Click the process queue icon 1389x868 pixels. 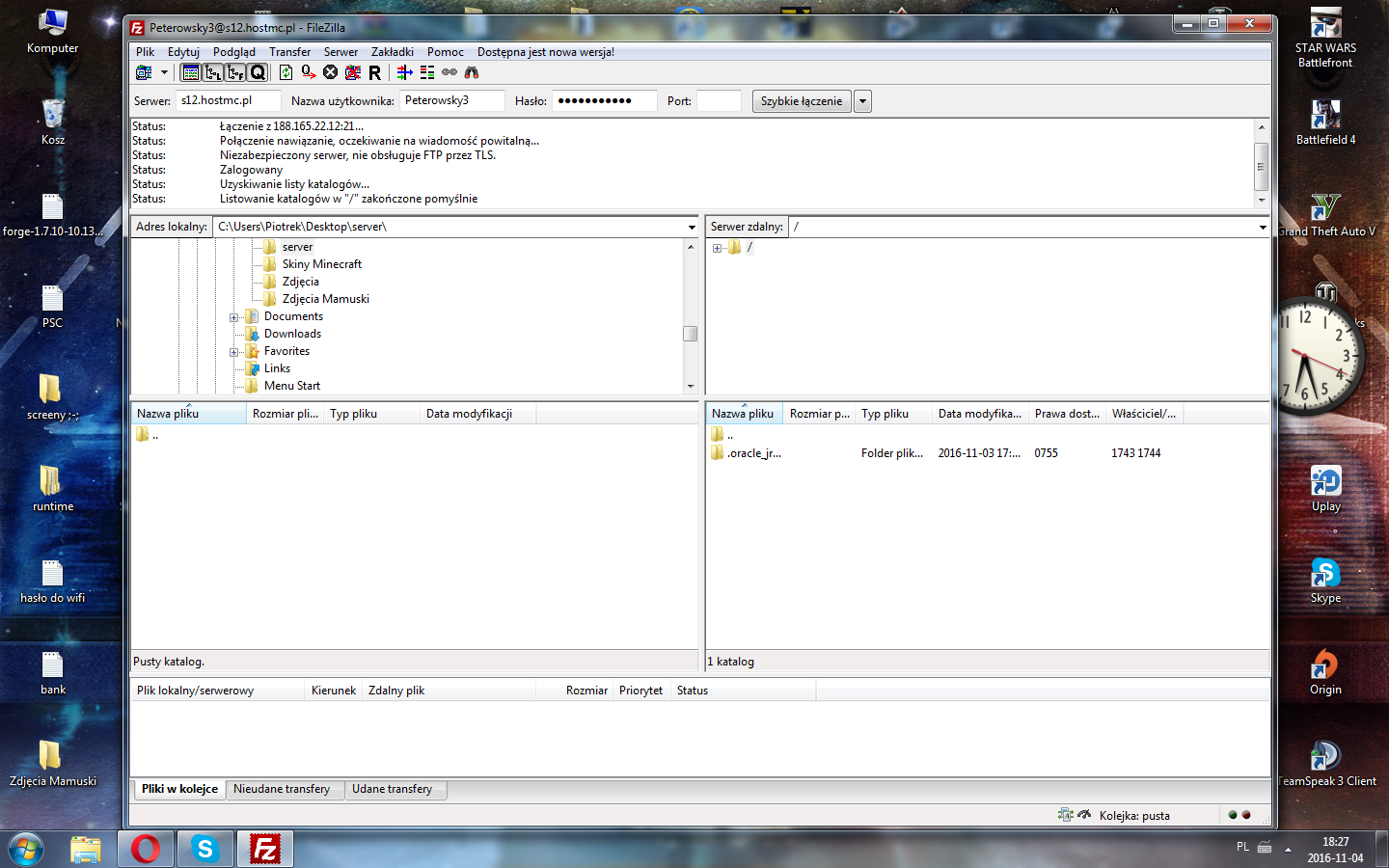coord(309,72)
